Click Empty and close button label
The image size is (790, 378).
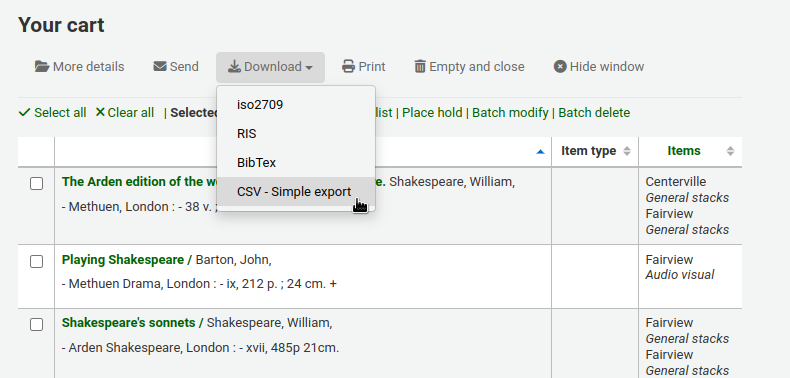(477, 67)
